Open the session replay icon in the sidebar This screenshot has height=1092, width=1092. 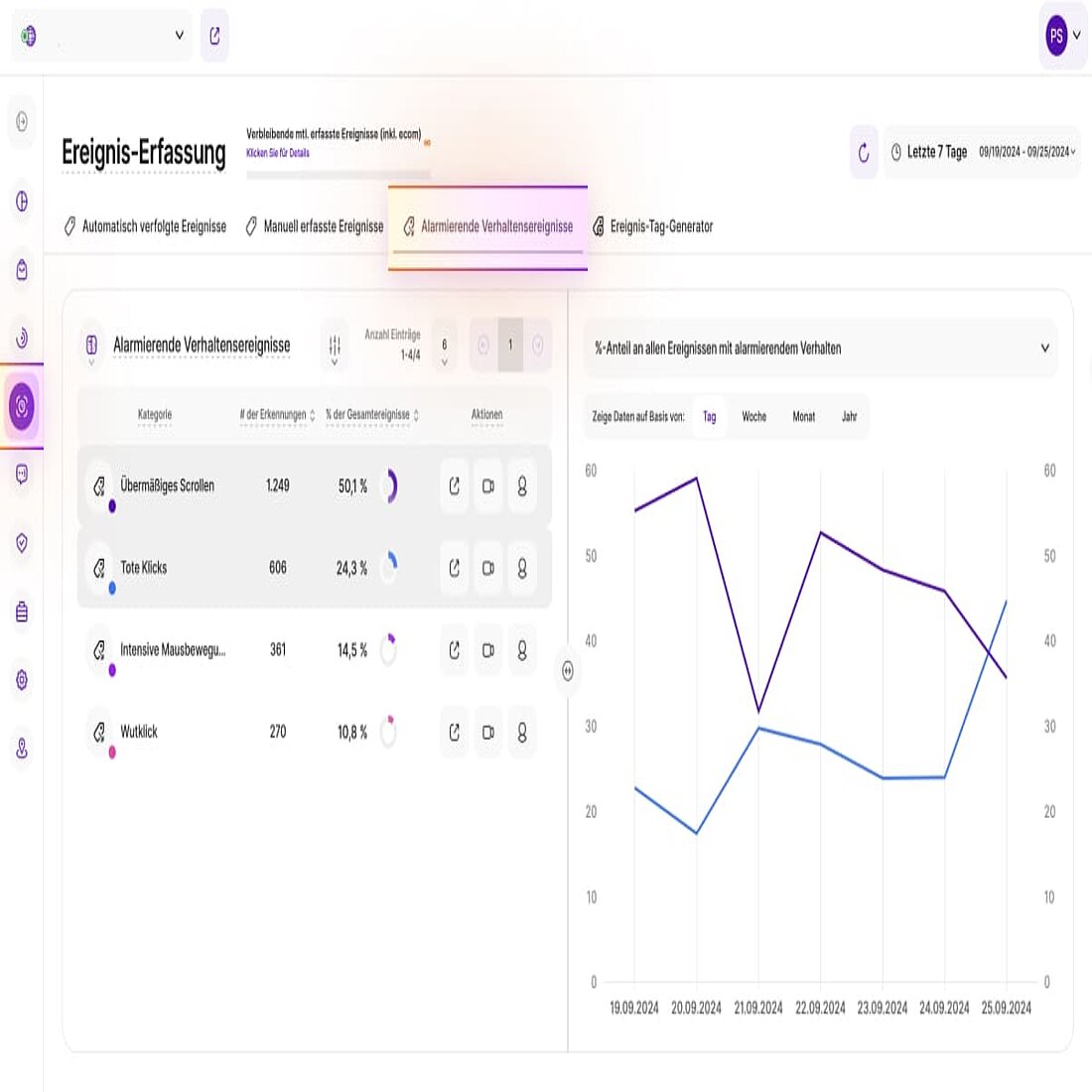20,338
